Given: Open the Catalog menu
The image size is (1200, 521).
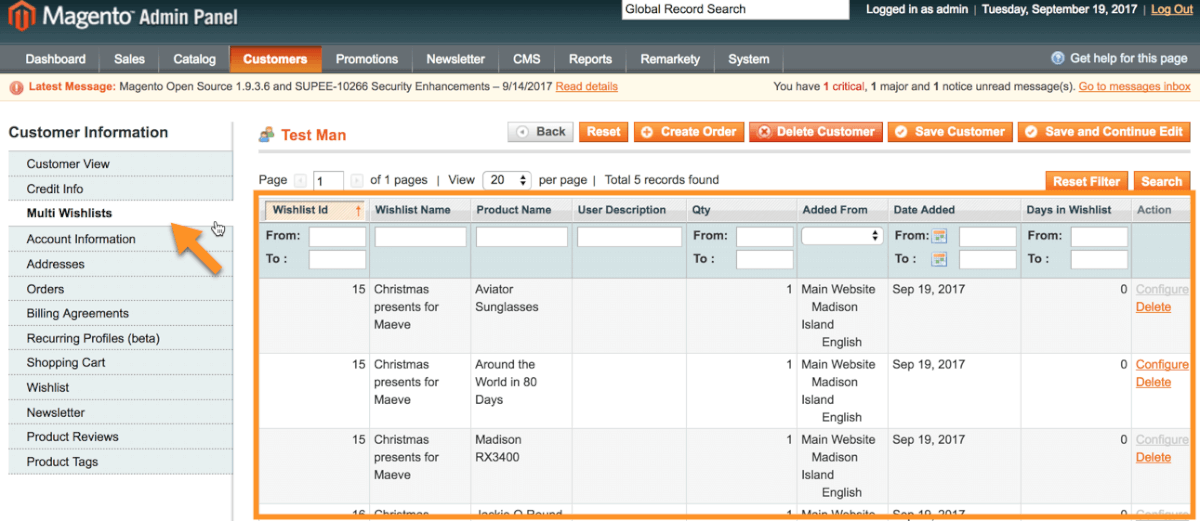Looking at the screenshot, I should pos(194,59).
